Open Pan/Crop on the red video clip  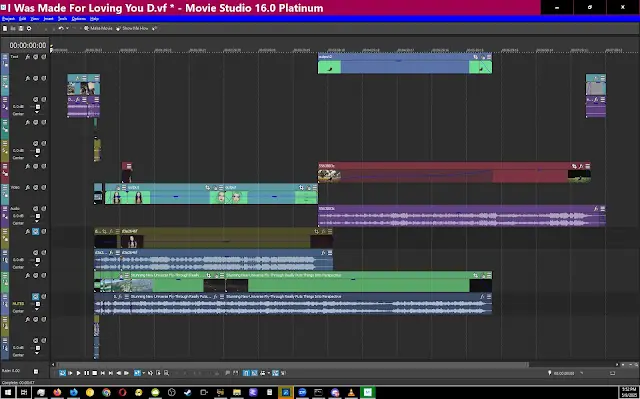(x=574, y=166)
